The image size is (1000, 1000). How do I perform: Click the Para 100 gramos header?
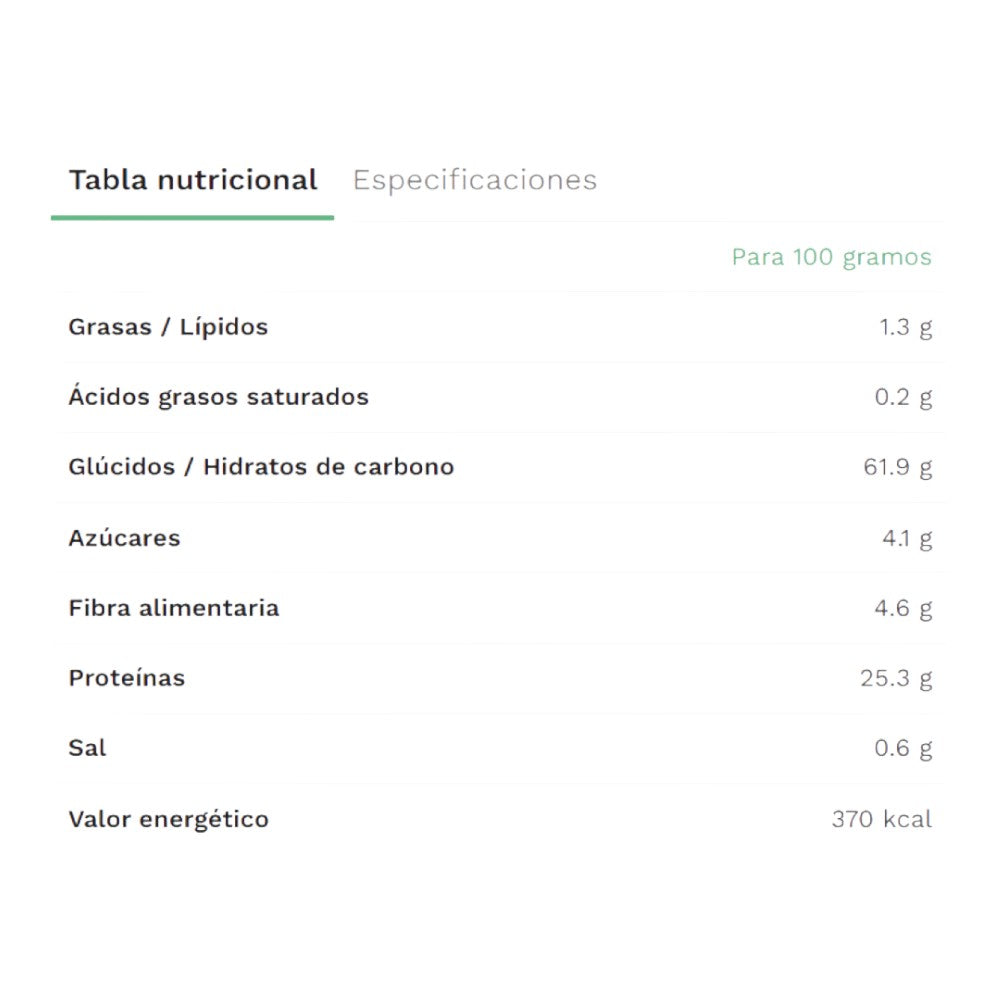[831, 257]
